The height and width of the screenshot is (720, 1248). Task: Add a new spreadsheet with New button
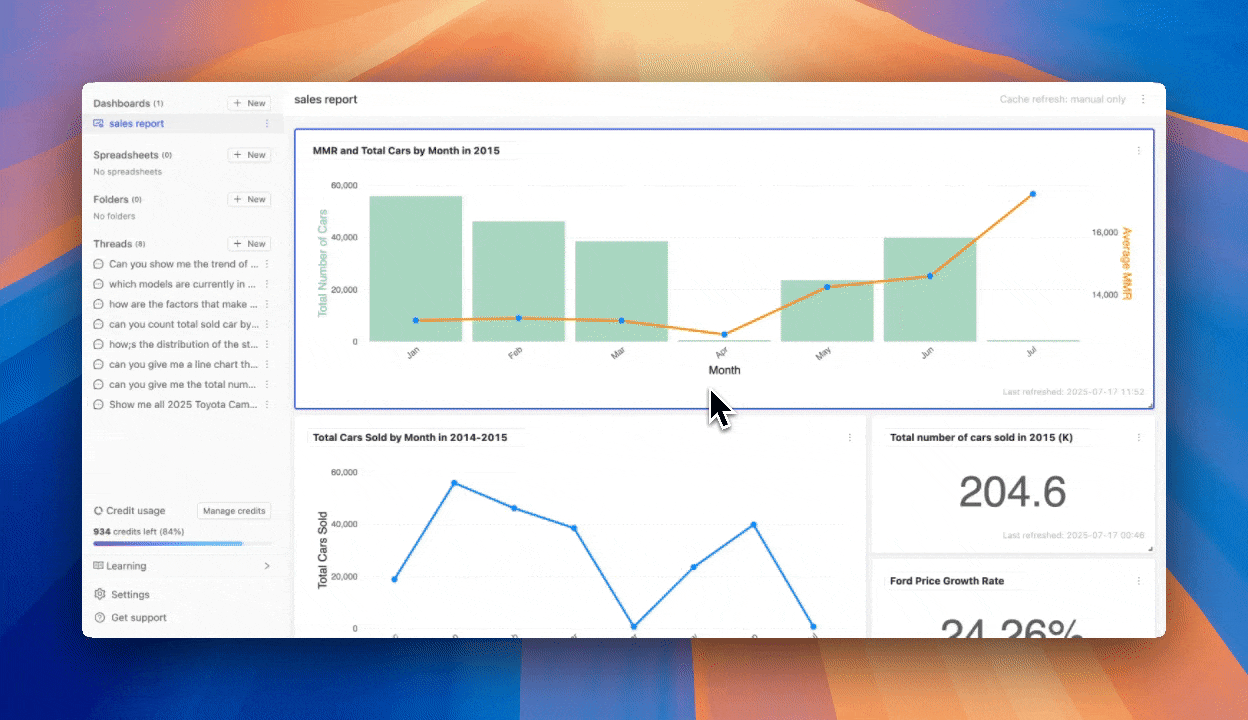tap(249, 155)
